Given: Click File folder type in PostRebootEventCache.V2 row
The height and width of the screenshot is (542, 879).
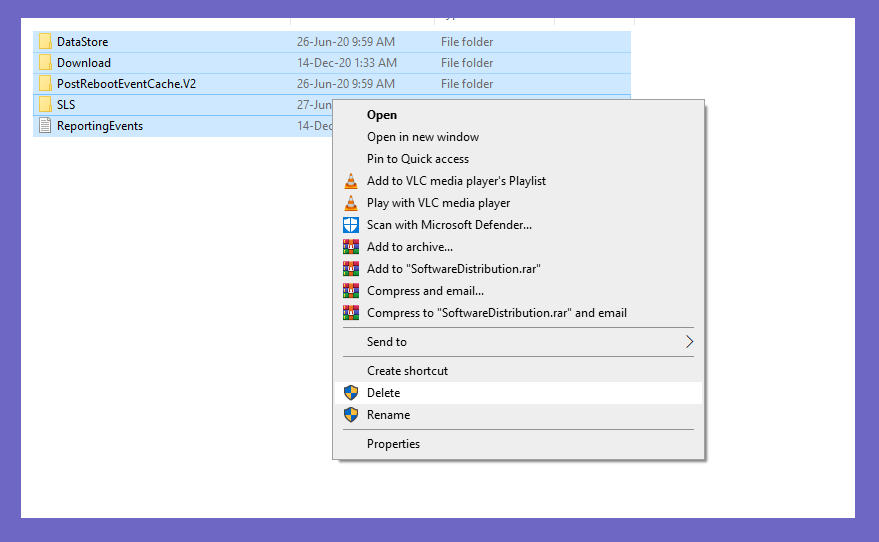Looking at the screenshot, I should pyautogui.click(x=466, y=84).
